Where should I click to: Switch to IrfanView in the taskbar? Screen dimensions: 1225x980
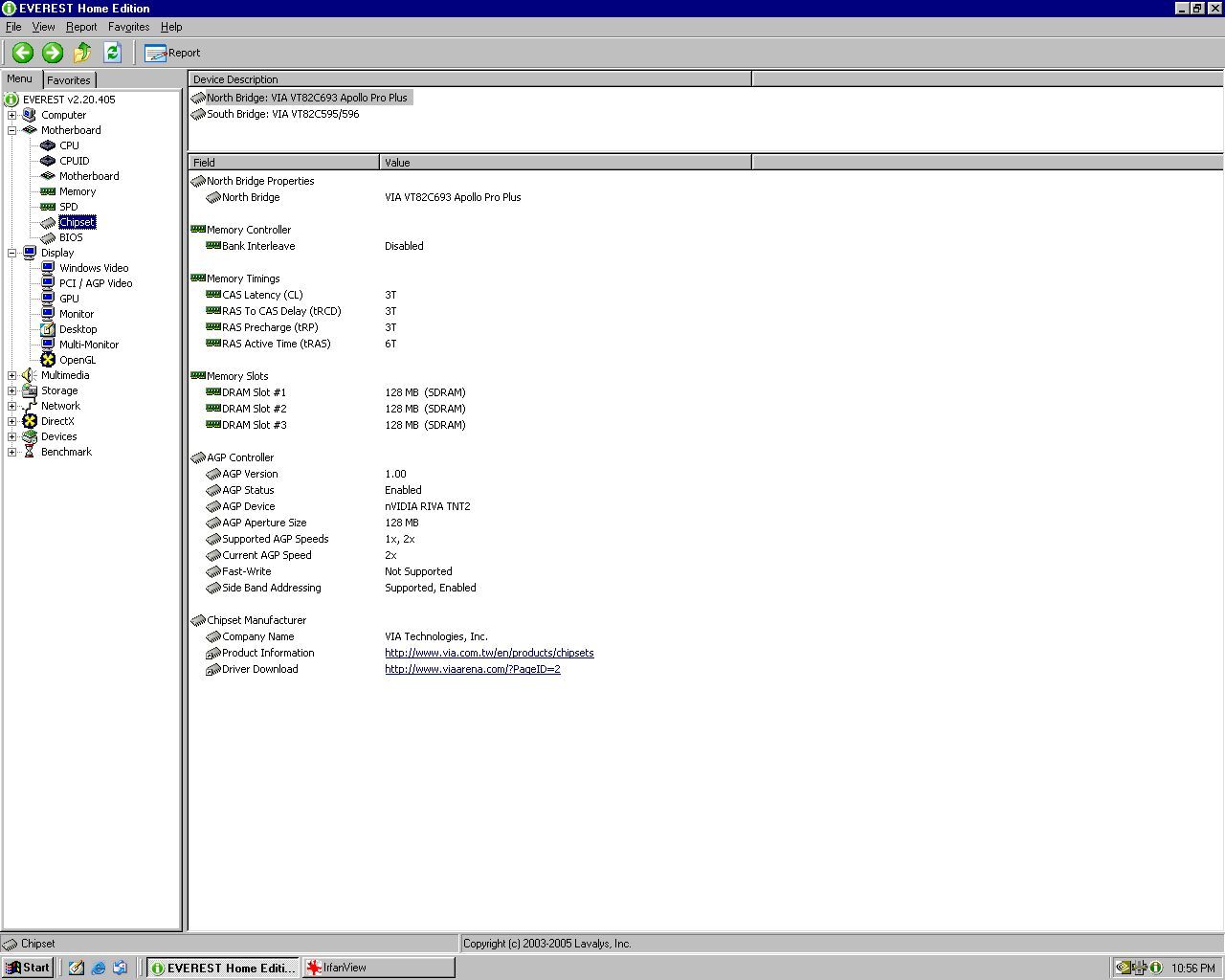click(378, 968)
